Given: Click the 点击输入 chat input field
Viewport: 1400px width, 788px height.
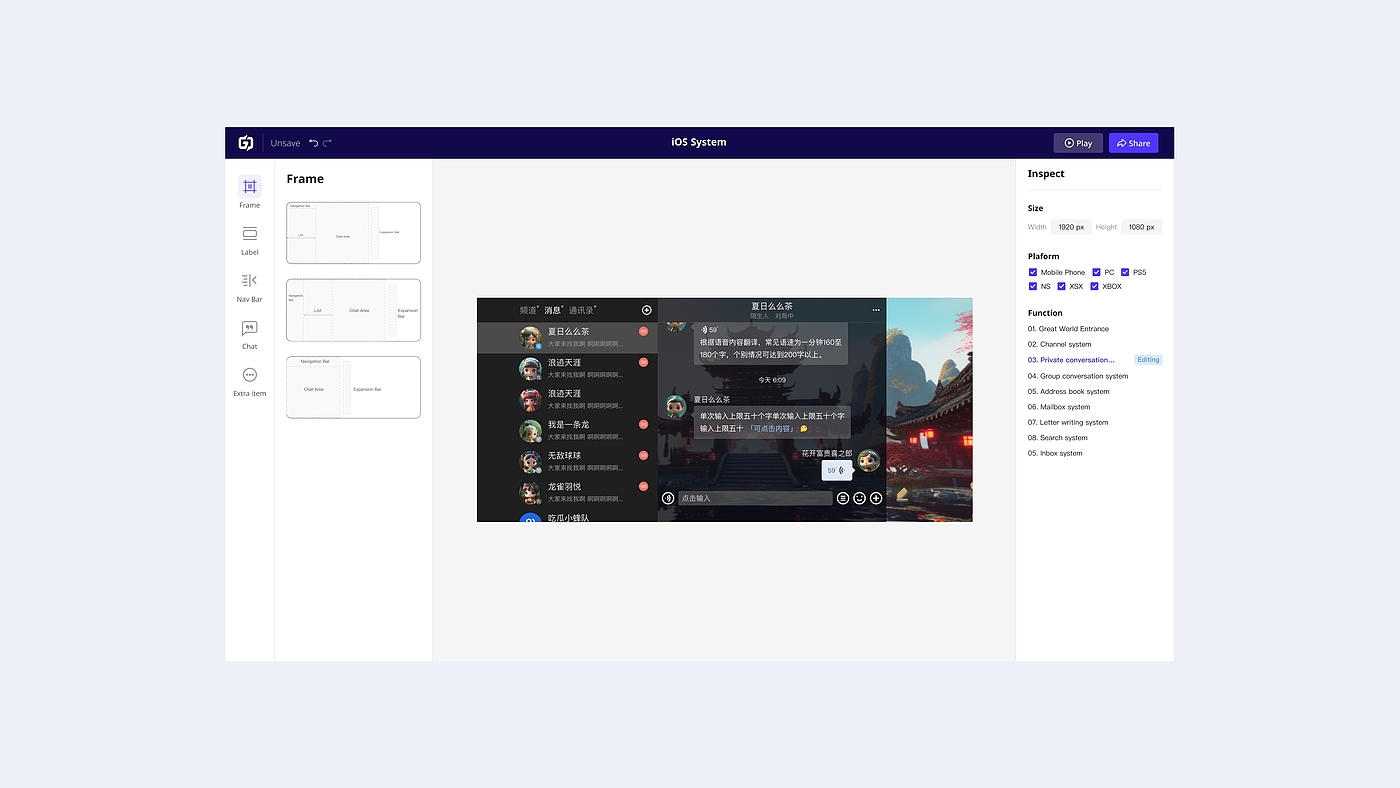Looking at the screenshot, I should (755, 498).
